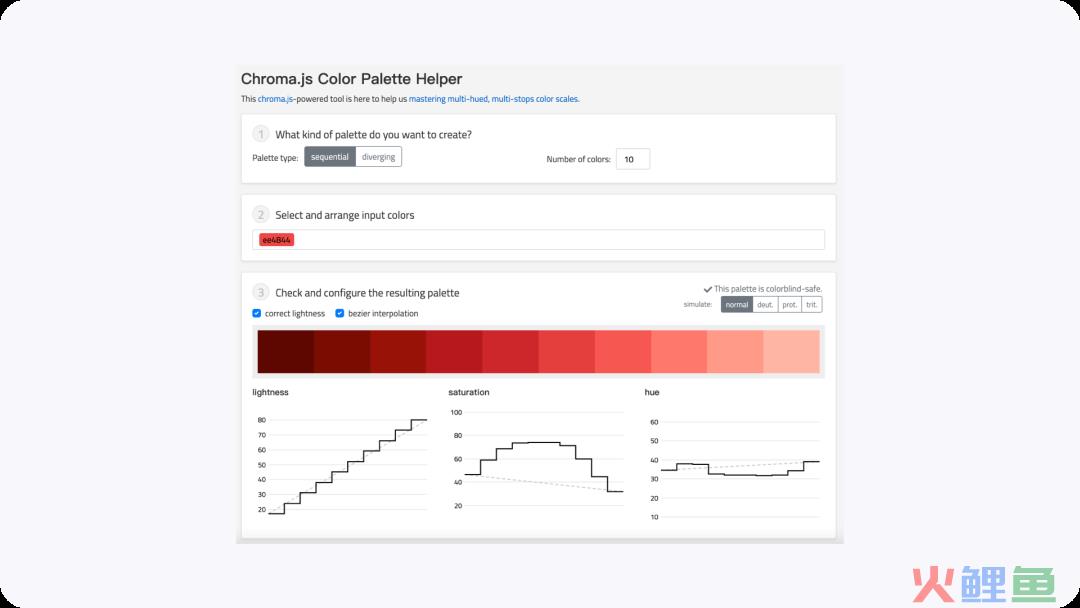The height and width of the screenshot is (608, 1080).
Task: Click the step 2 number badge
Action: 260,214
